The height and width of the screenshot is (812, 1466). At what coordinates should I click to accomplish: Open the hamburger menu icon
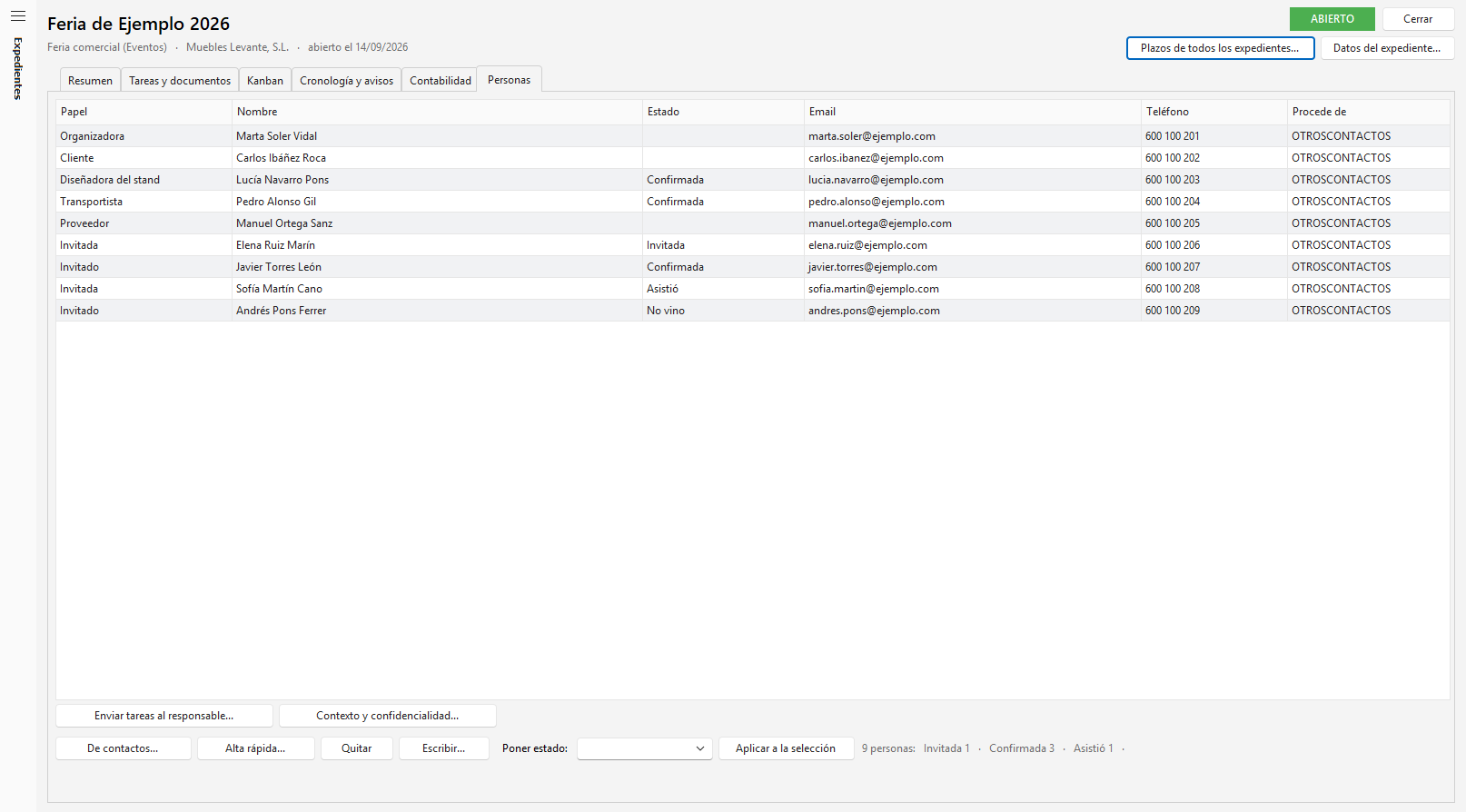(18, 16)
